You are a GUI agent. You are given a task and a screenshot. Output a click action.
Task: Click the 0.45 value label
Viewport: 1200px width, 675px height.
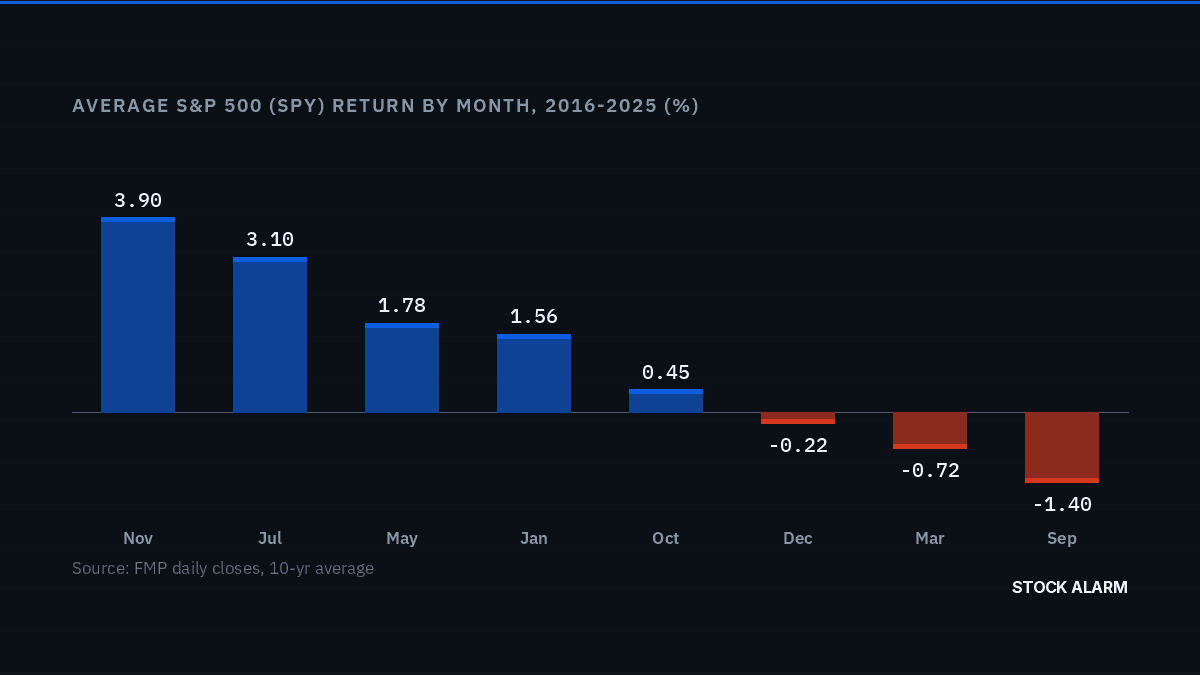[x=666, y=373]
